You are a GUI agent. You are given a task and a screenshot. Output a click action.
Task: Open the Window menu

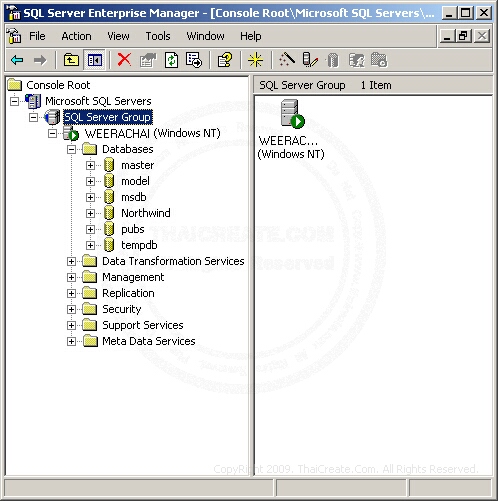(205, 36)
